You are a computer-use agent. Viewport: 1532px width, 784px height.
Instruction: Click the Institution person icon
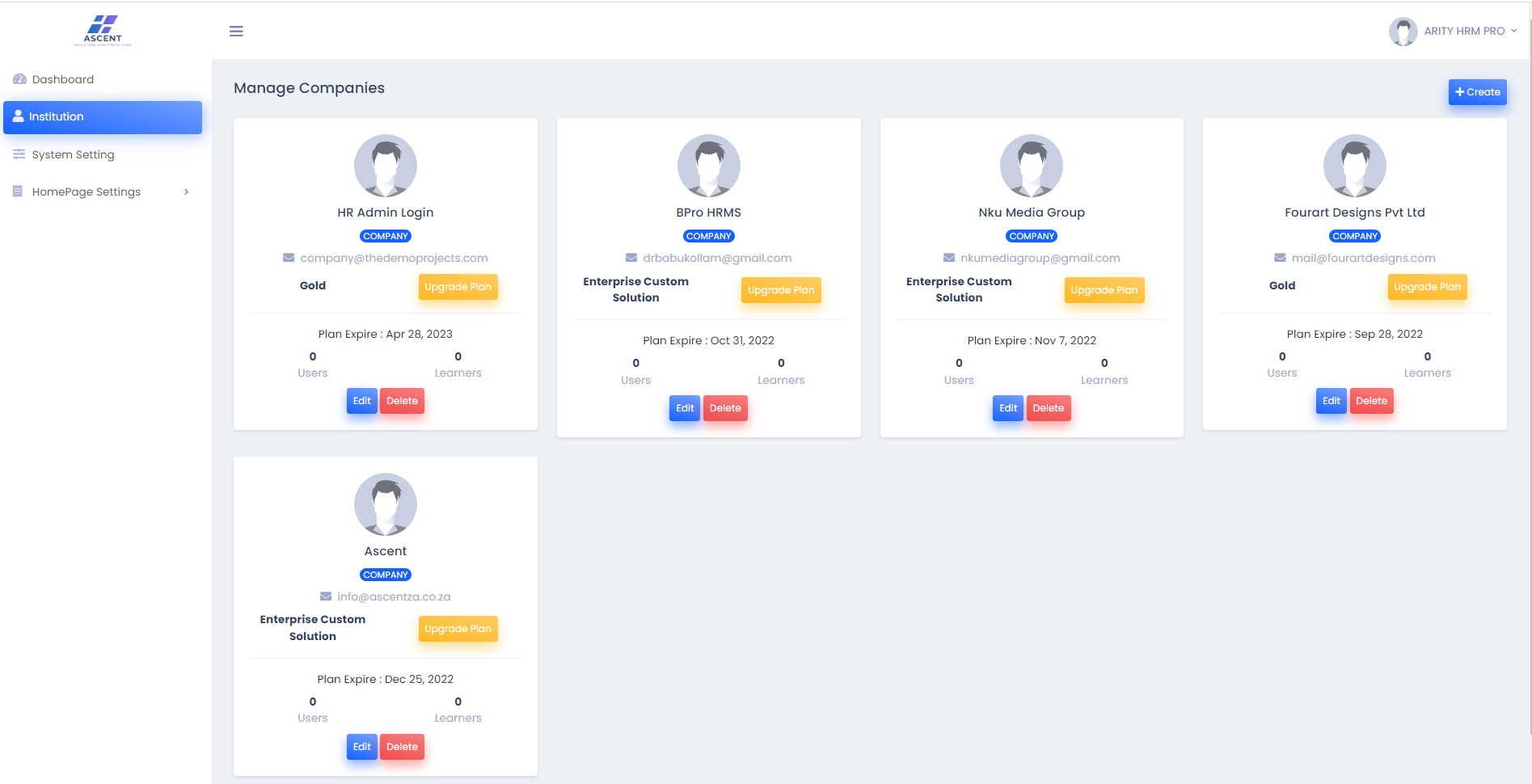18,116
